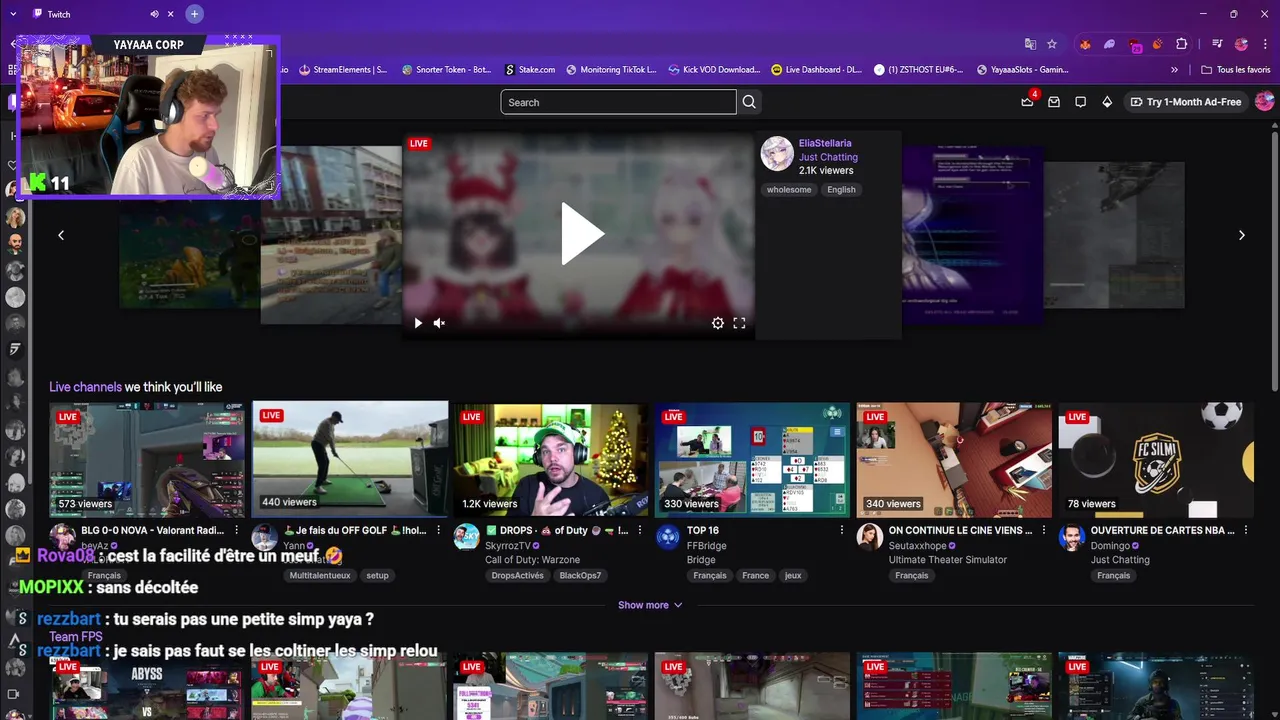Show more hidden bookmarks chevron
Screen dimensions: 1280x720
coord(1174,70)
